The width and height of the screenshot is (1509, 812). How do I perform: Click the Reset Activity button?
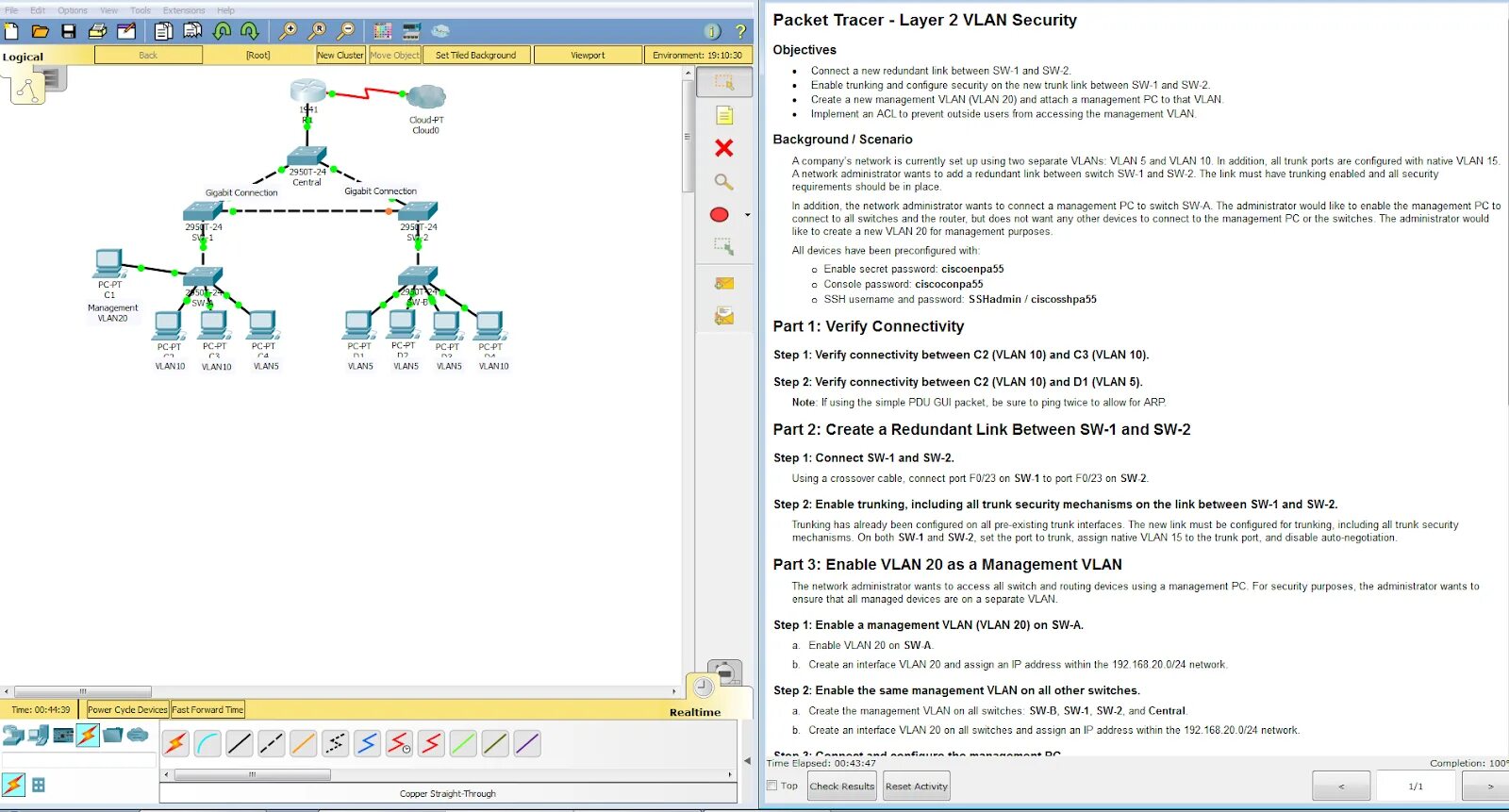(917, 786)
